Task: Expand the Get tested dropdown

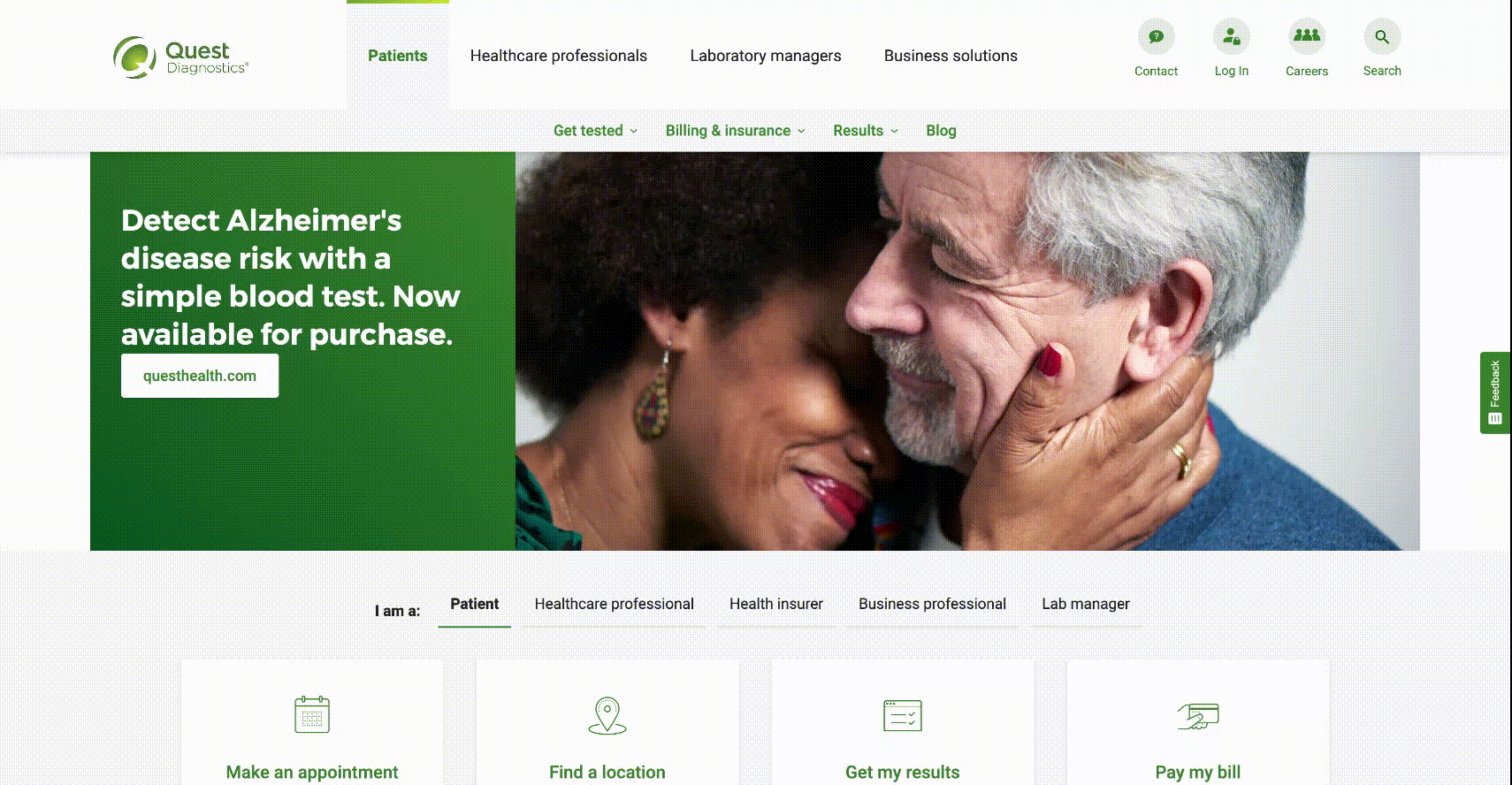Action: click(x=595, y=131)
